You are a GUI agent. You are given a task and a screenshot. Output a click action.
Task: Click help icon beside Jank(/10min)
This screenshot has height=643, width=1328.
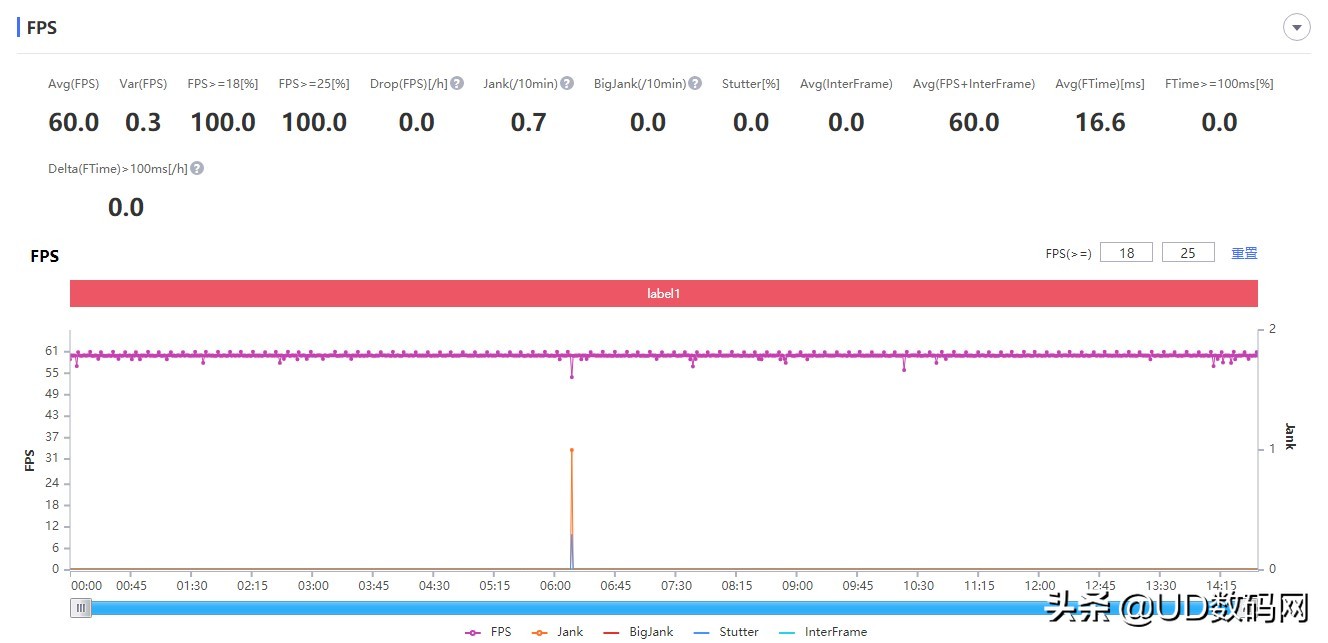click(567, 84)
